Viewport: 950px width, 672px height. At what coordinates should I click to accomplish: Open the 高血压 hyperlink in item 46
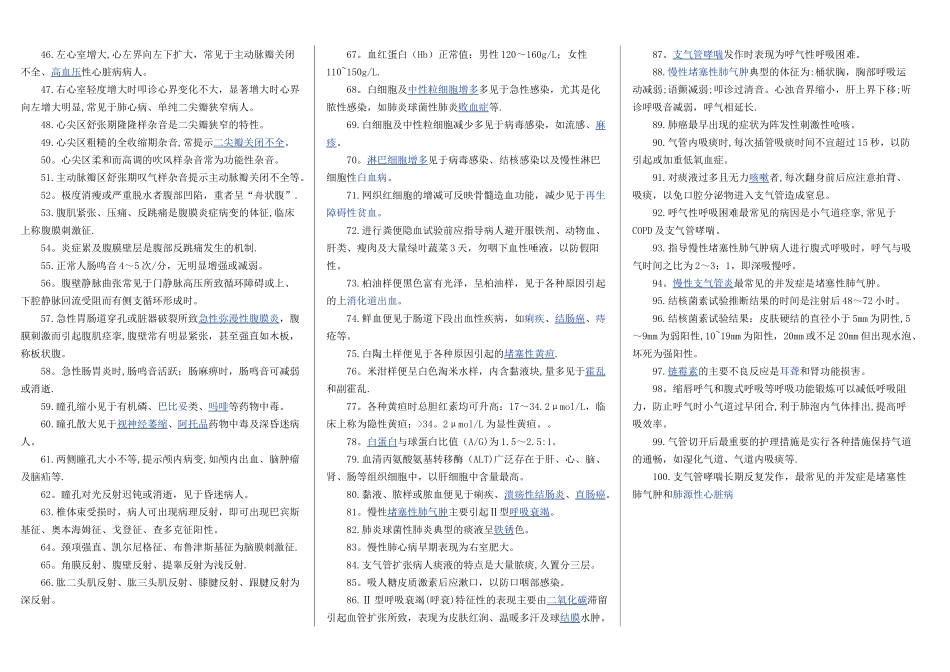[66, 72]
